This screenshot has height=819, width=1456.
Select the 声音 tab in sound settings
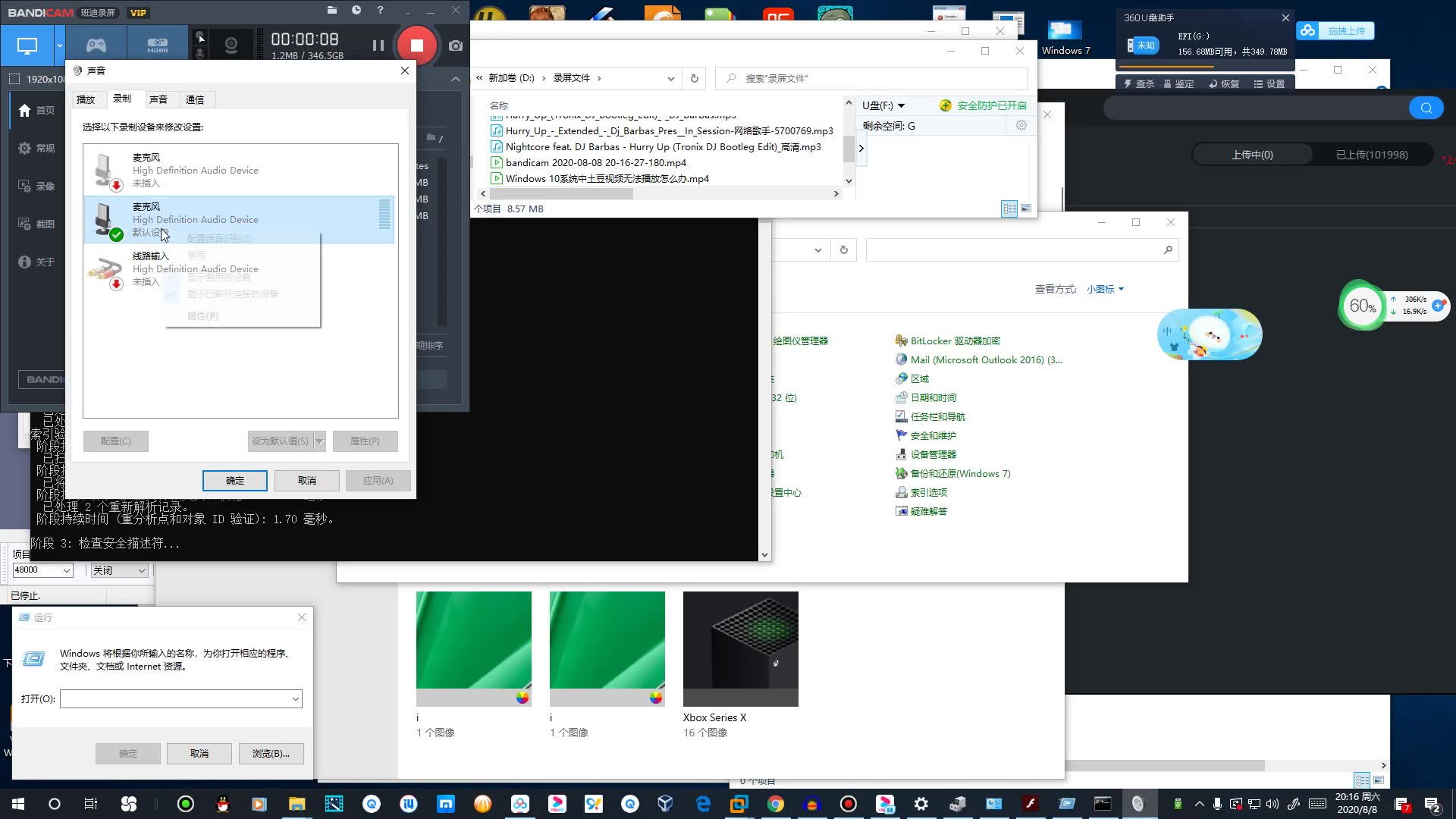(x=157, y=99)
